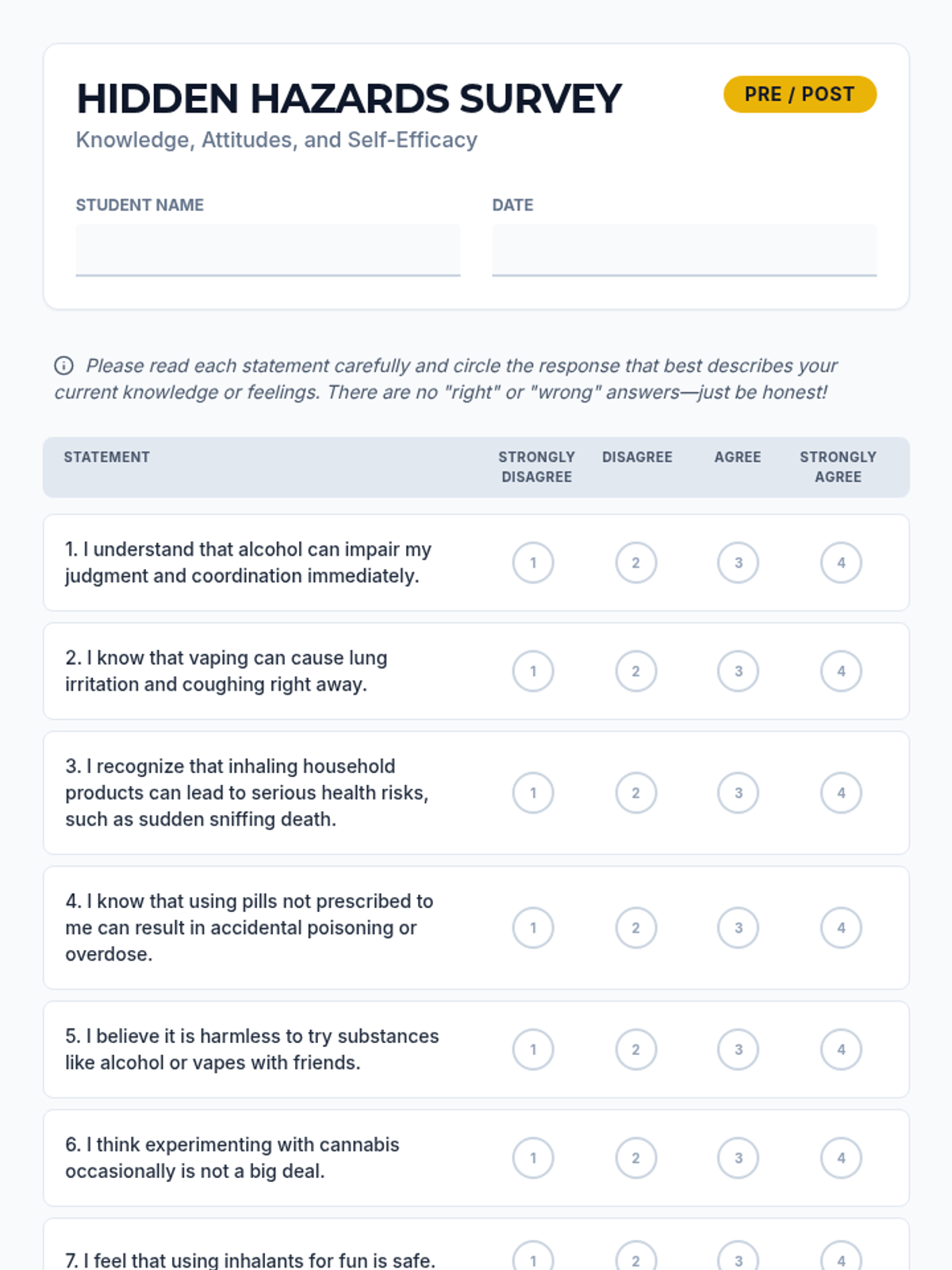Choose option 1 for statement 1 about alcohol
This screenshot has width=952, height=1270.
(x=533, y=563)
